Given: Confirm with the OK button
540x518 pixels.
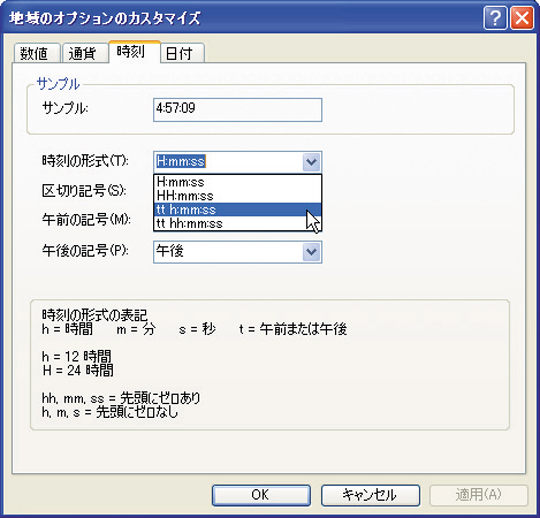Looking at the screenshot, I should coord(261,495).
